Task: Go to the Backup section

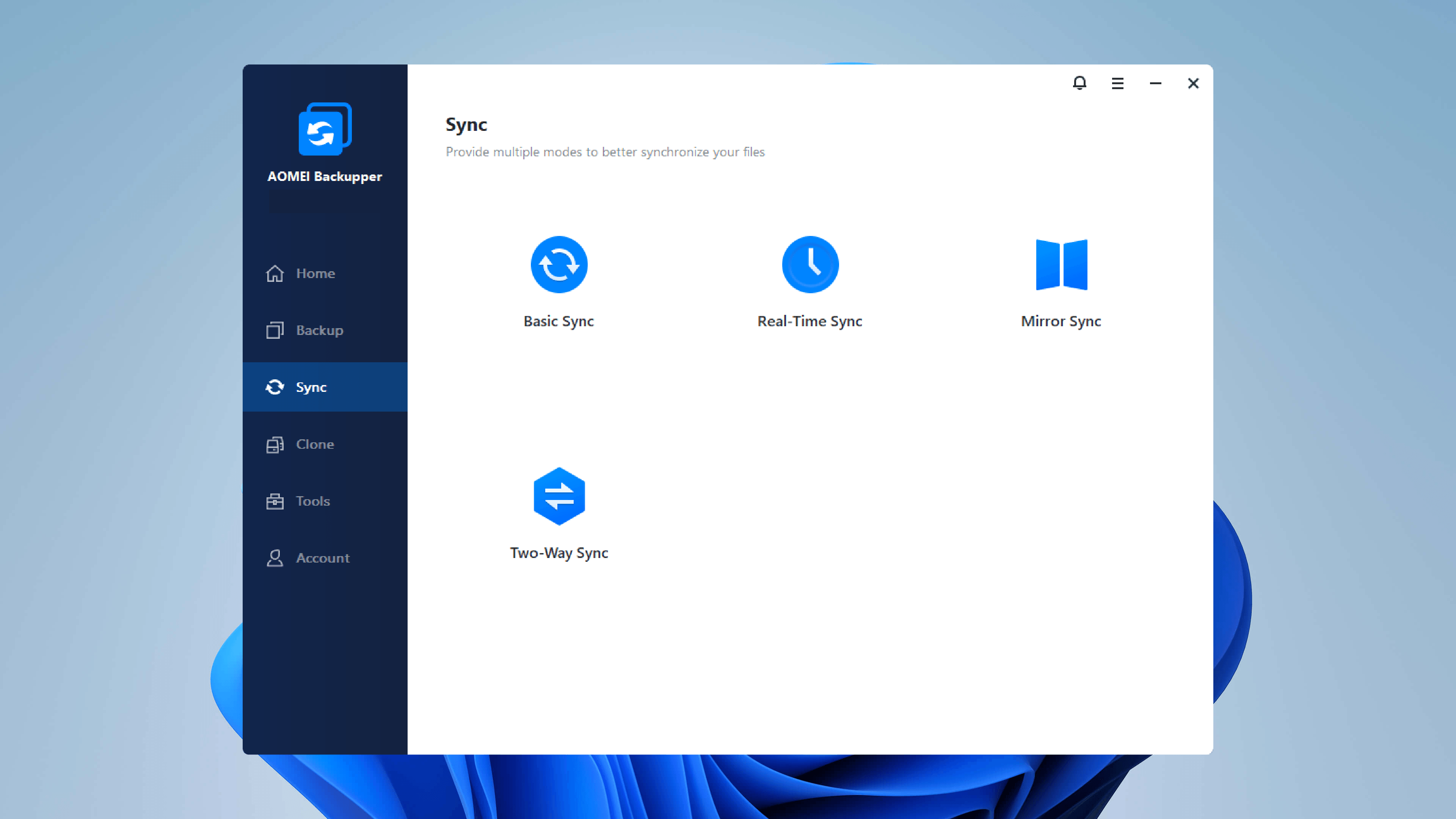Action: pyautogui.click(x=319, y=330)
